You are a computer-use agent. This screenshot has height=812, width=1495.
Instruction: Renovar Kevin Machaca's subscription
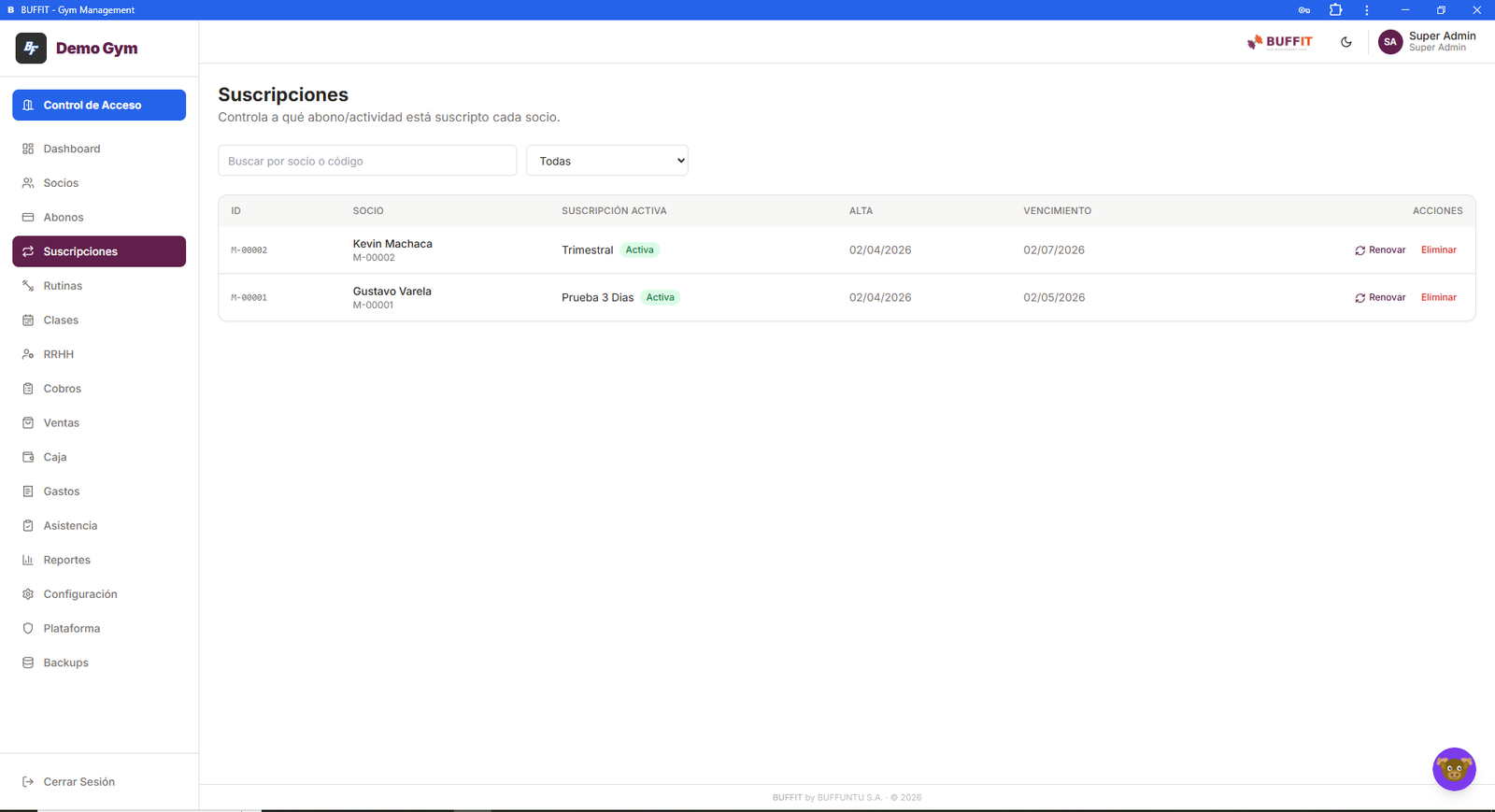1380,250
